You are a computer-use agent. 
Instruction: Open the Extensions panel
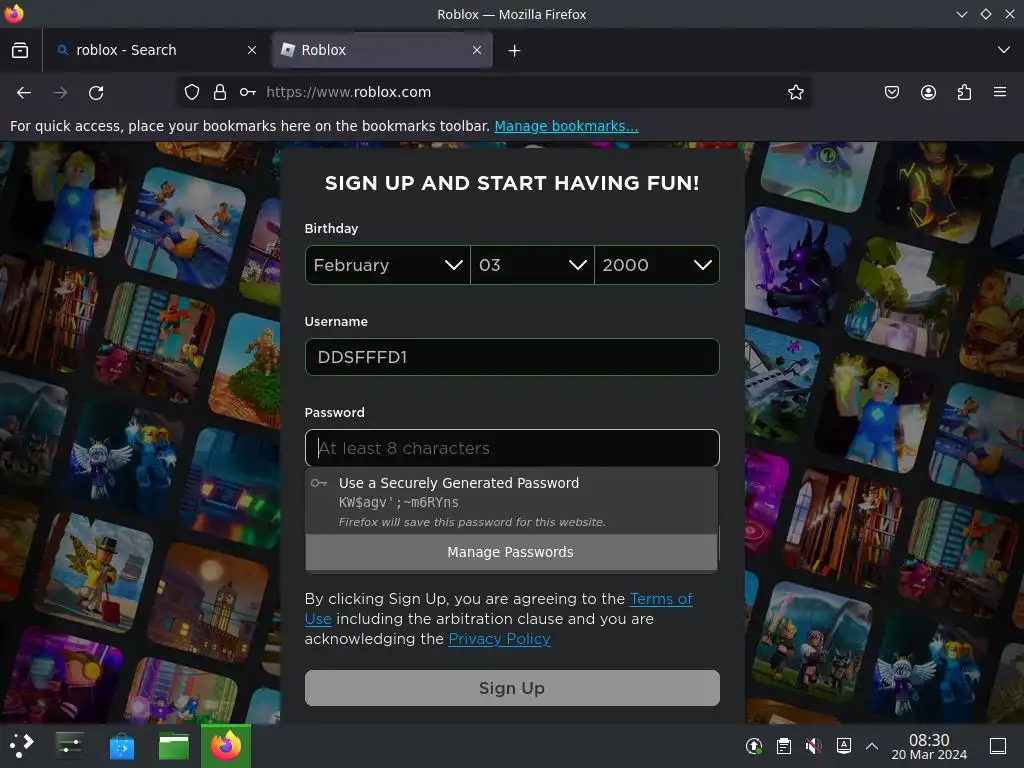[x=964, y=92]
